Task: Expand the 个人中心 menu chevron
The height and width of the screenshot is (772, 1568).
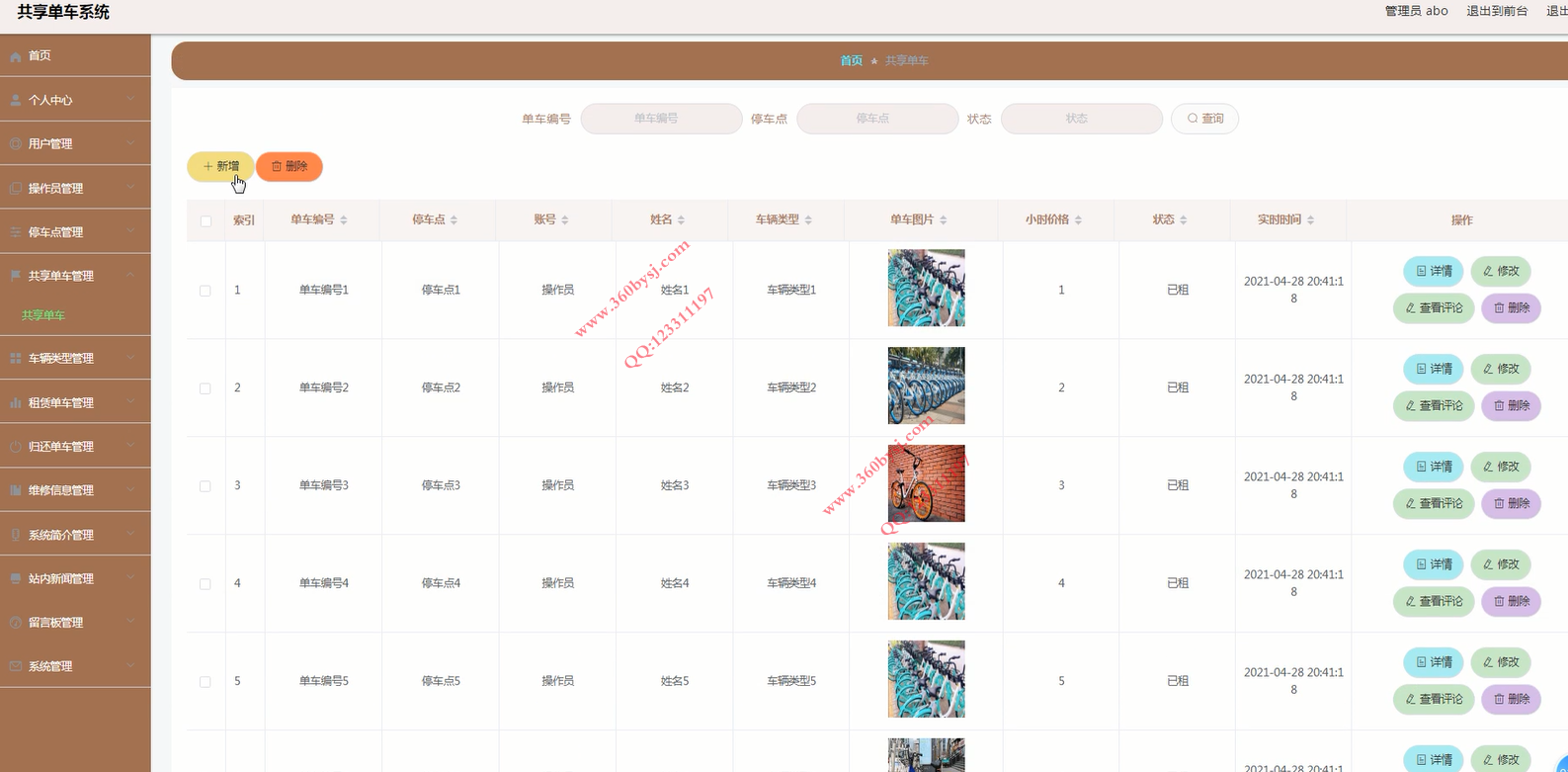Action: 130,100
